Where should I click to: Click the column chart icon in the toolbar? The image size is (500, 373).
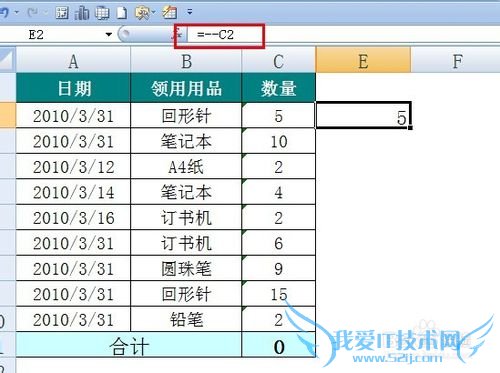tap(82, 13)
